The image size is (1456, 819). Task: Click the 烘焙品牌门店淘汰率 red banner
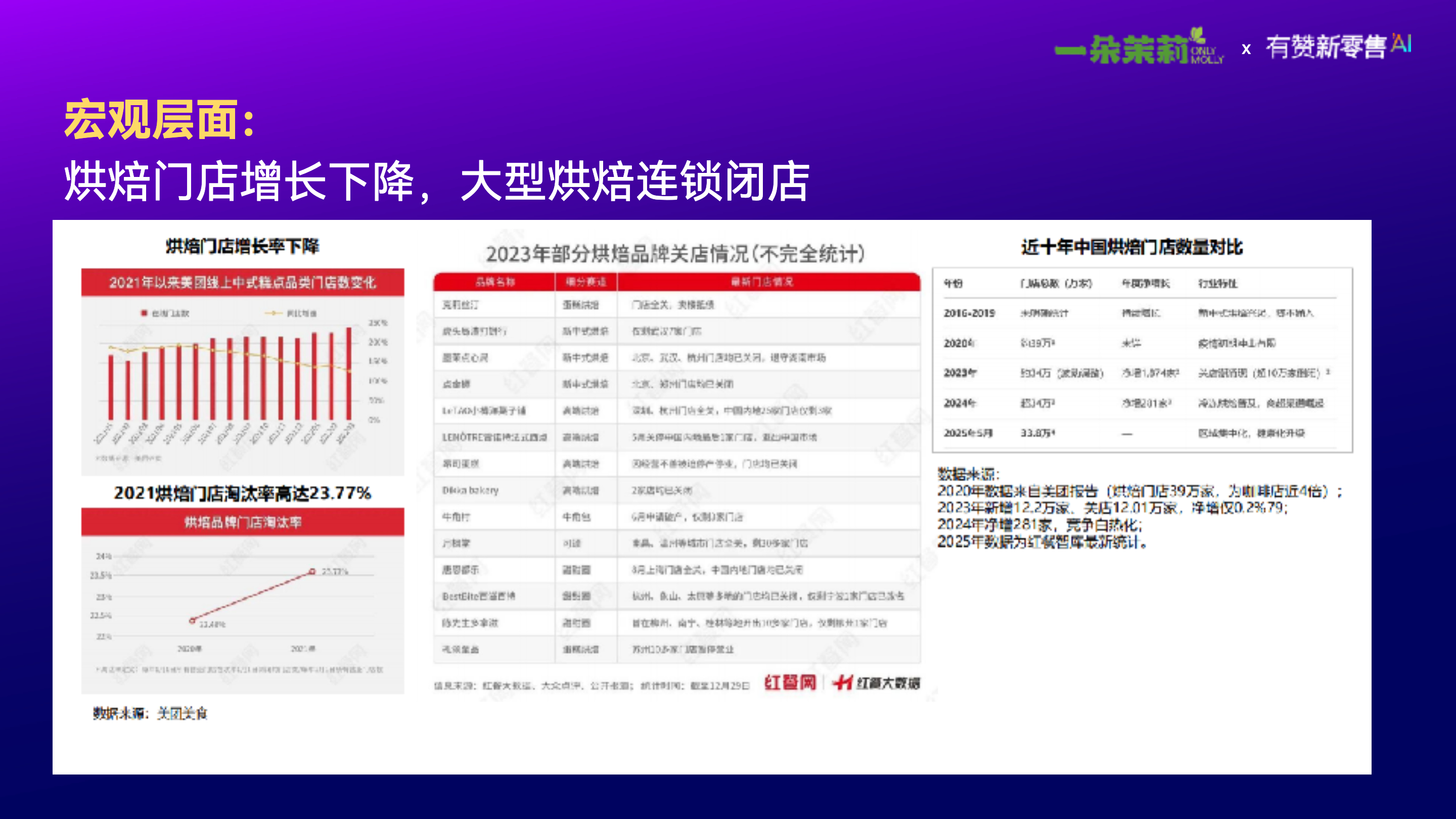(243, 522)
